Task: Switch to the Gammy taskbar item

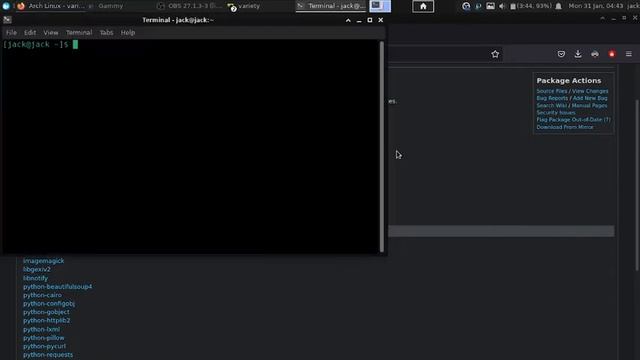Action: tap(110, 6)
